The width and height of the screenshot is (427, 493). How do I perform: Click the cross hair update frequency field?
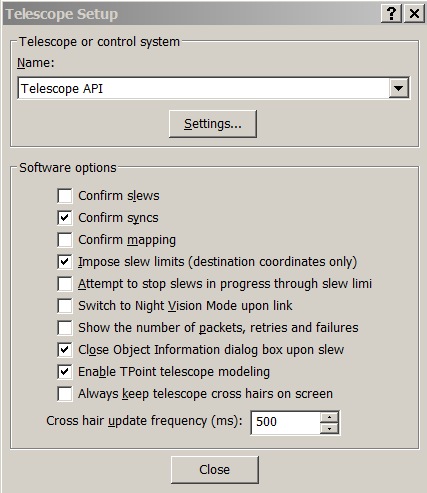click(286, 422)
